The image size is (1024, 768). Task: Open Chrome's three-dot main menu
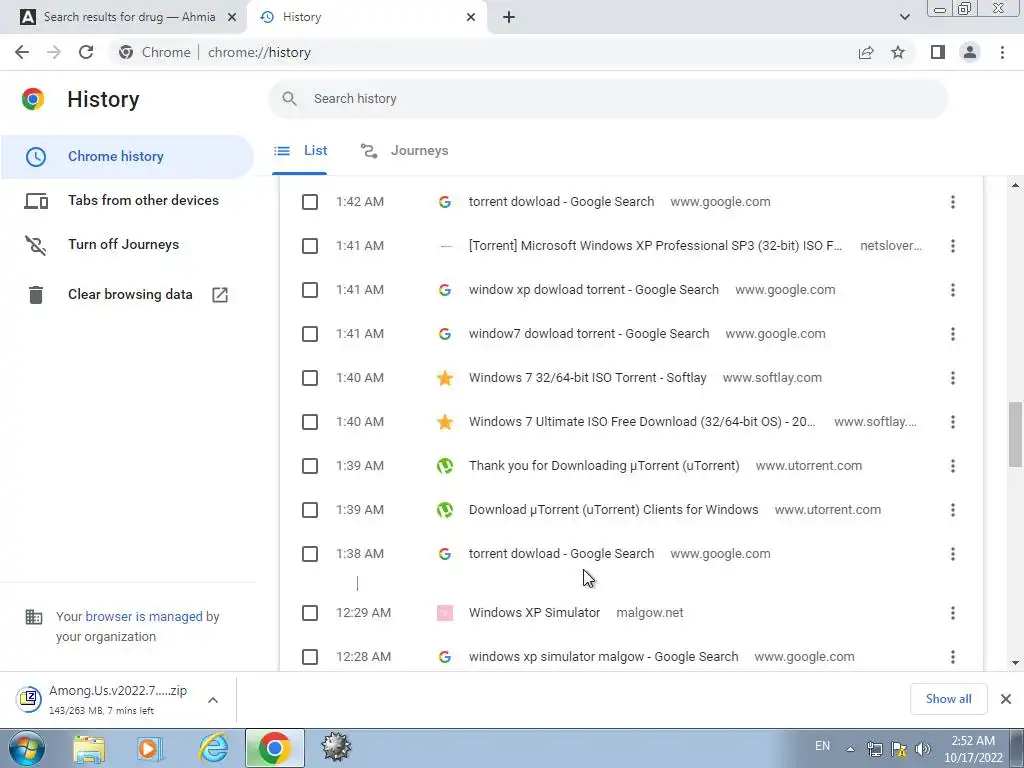(1002, 52)
